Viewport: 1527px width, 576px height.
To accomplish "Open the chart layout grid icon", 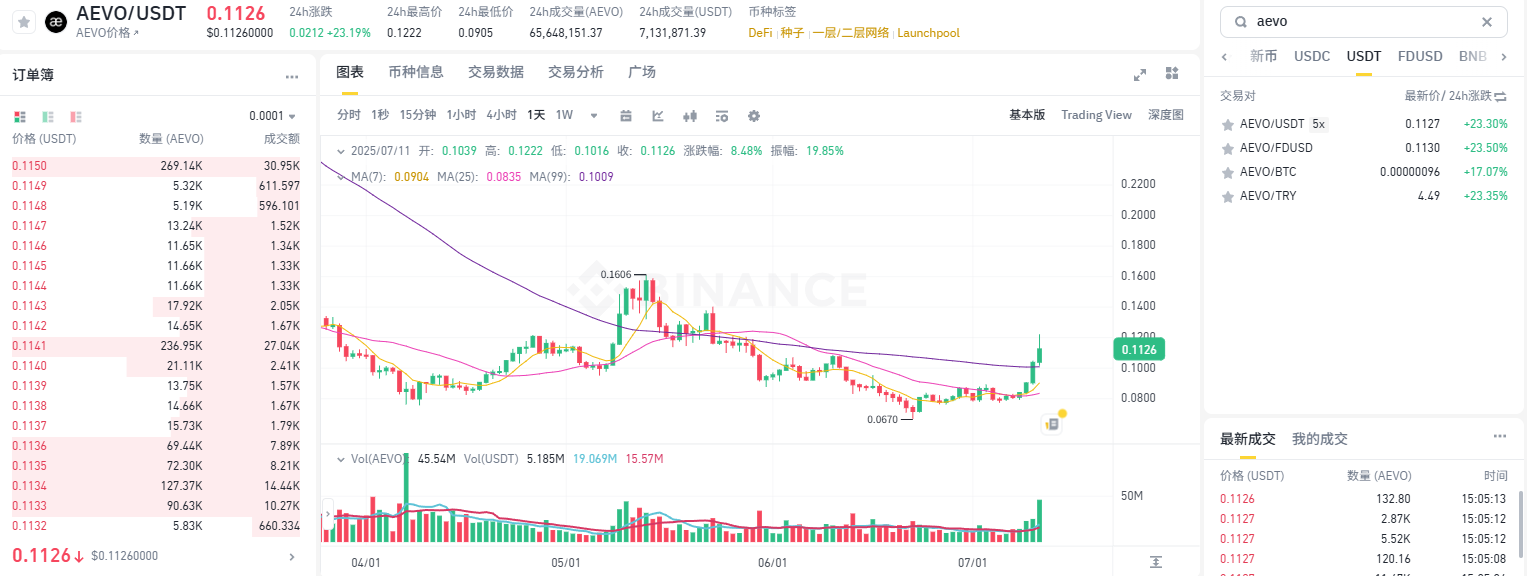I will (1172, 73).
